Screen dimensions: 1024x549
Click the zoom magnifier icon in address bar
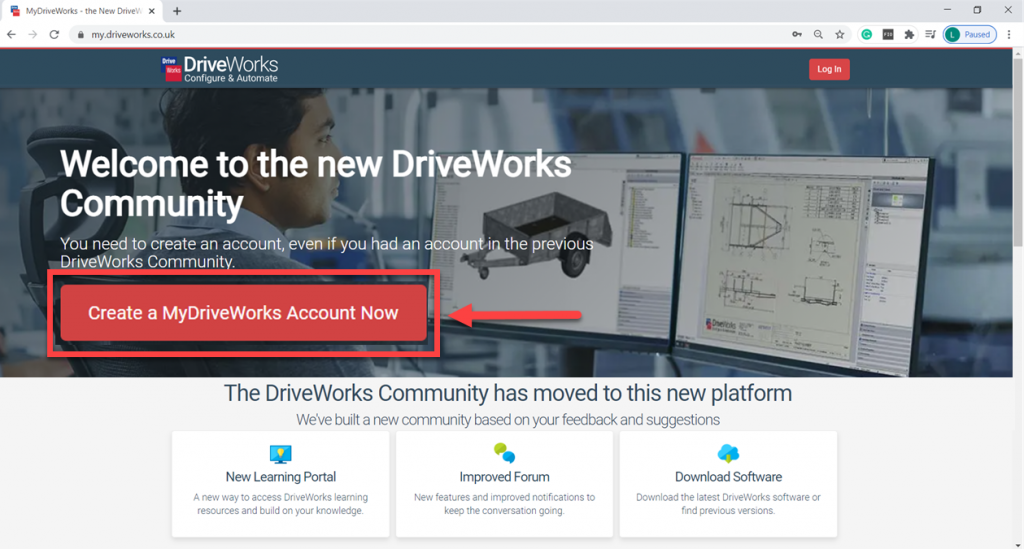(x=818, y=35)
